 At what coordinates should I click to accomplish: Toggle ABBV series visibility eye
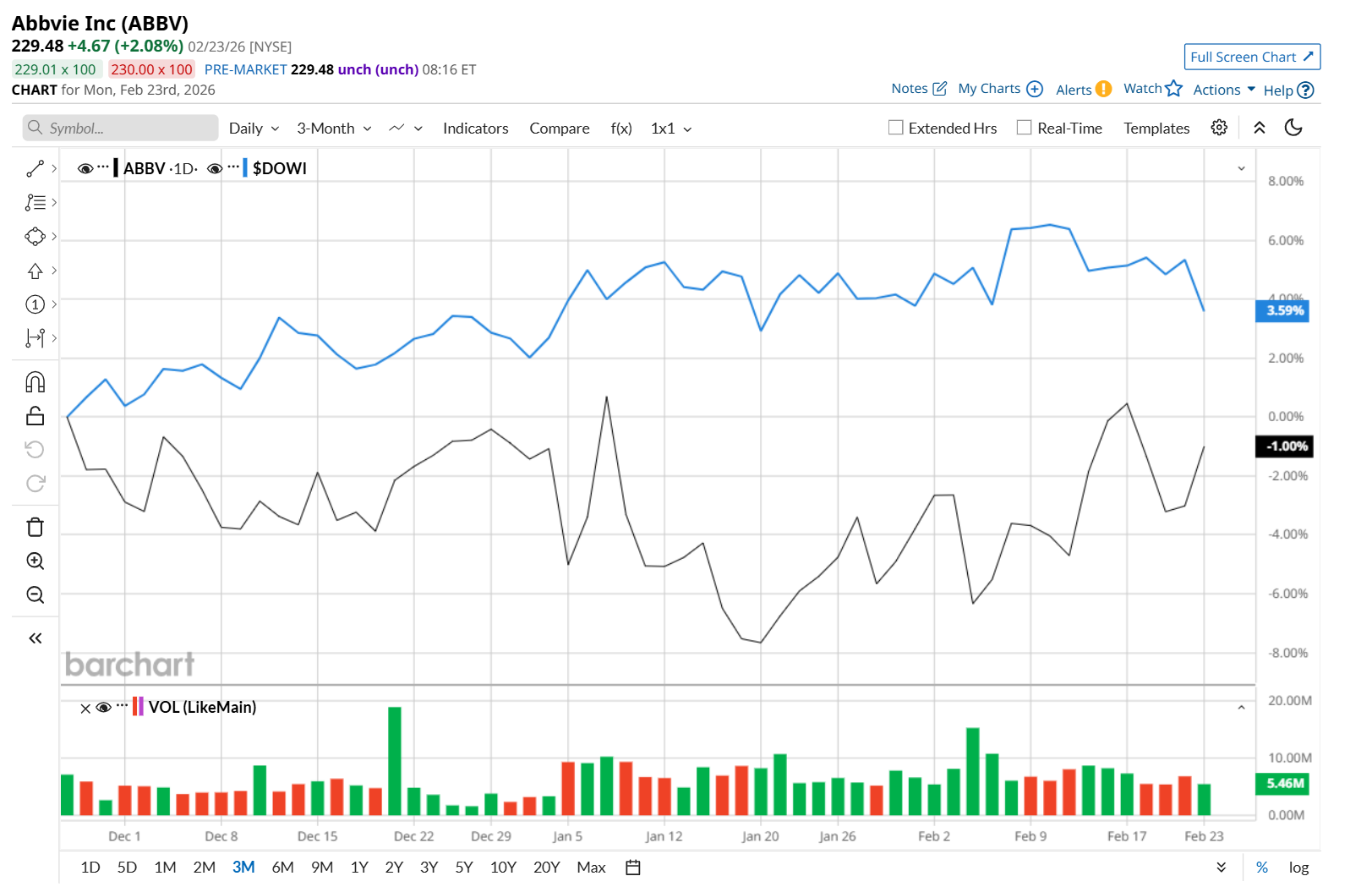(85, 169)
